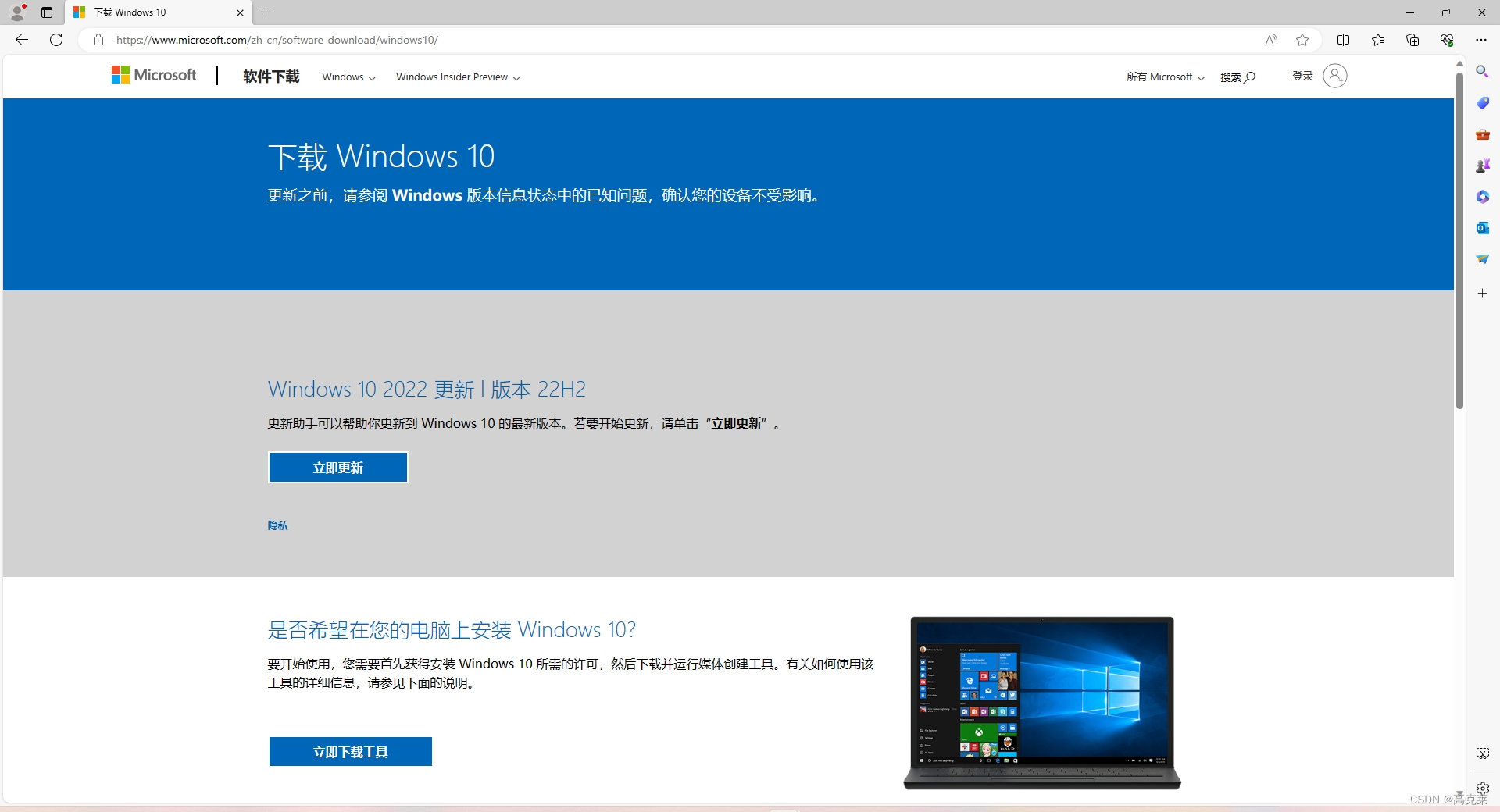Expand the 所有 Microsoft dropdown
The image size is (1500, 812).
[1165, 77]
